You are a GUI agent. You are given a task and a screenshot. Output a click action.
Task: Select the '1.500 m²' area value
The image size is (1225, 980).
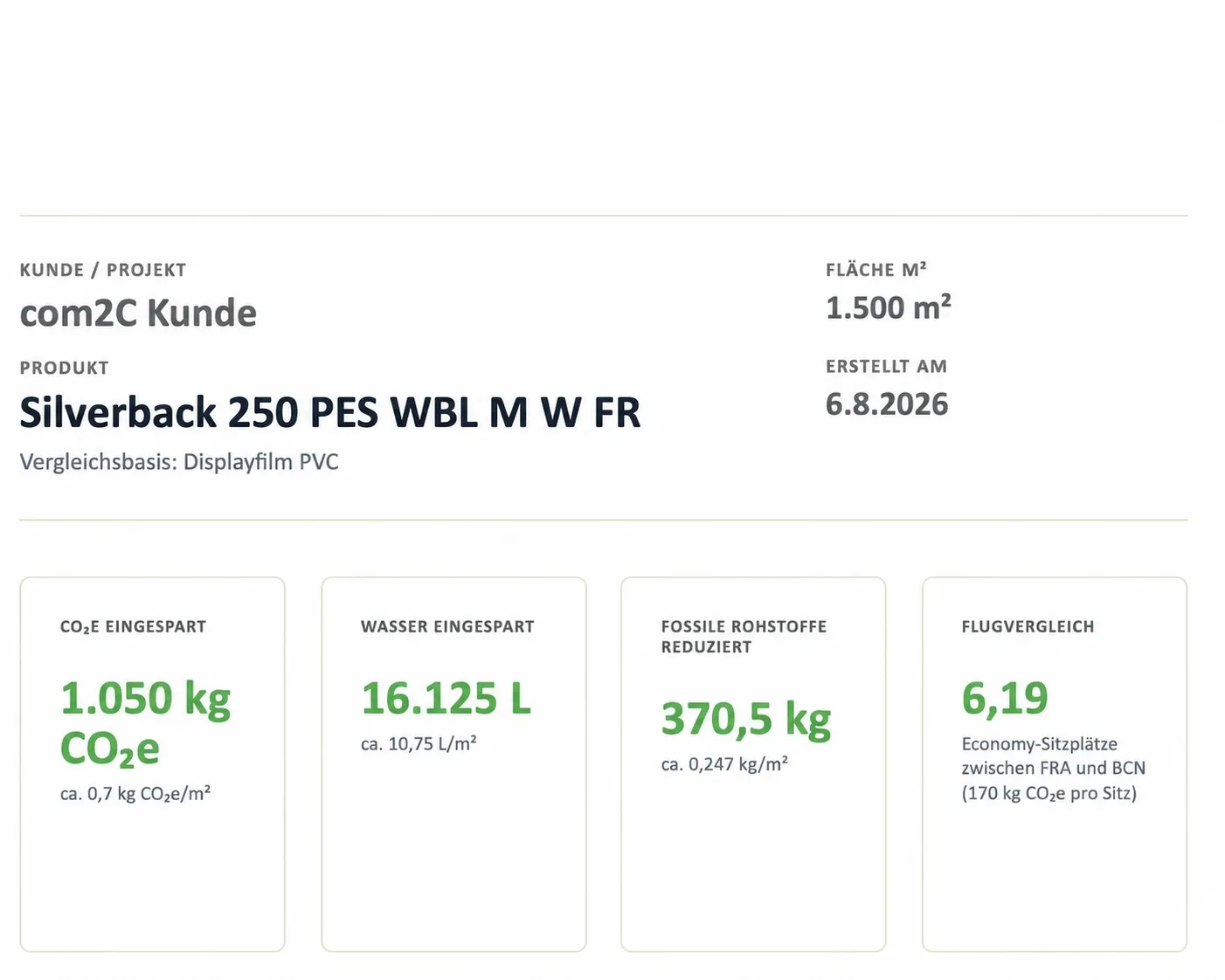(889, 307)
